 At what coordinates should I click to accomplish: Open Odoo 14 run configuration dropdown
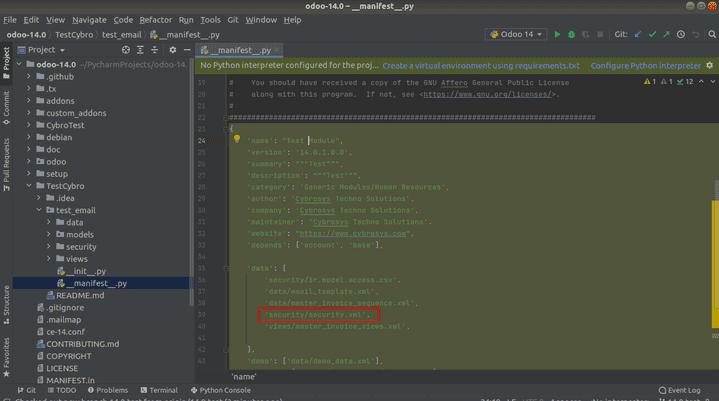pos(516,34)
